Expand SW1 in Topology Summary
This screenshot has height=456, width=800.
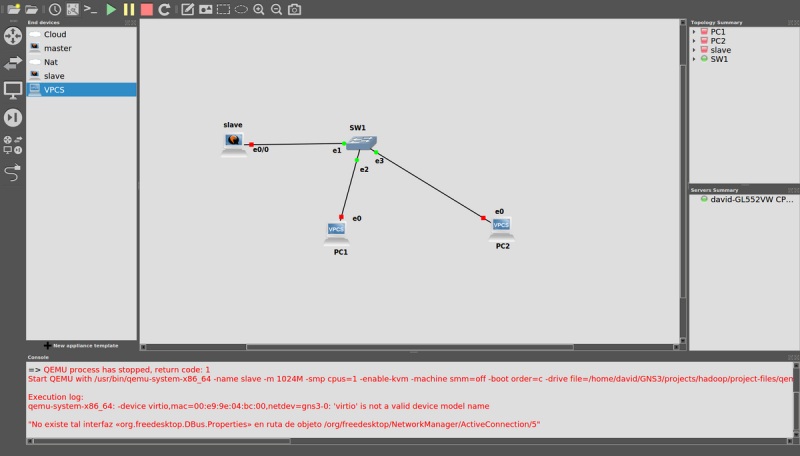coord(694,59)
